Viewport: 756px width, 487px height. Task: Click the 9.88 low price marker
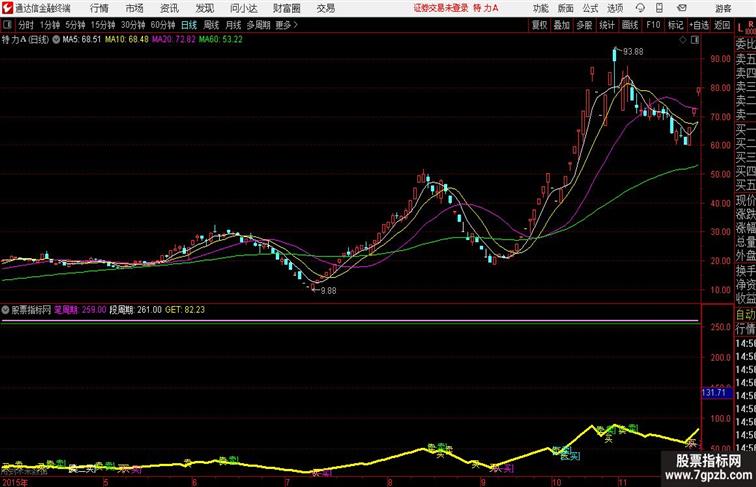(x=328, y=291)
